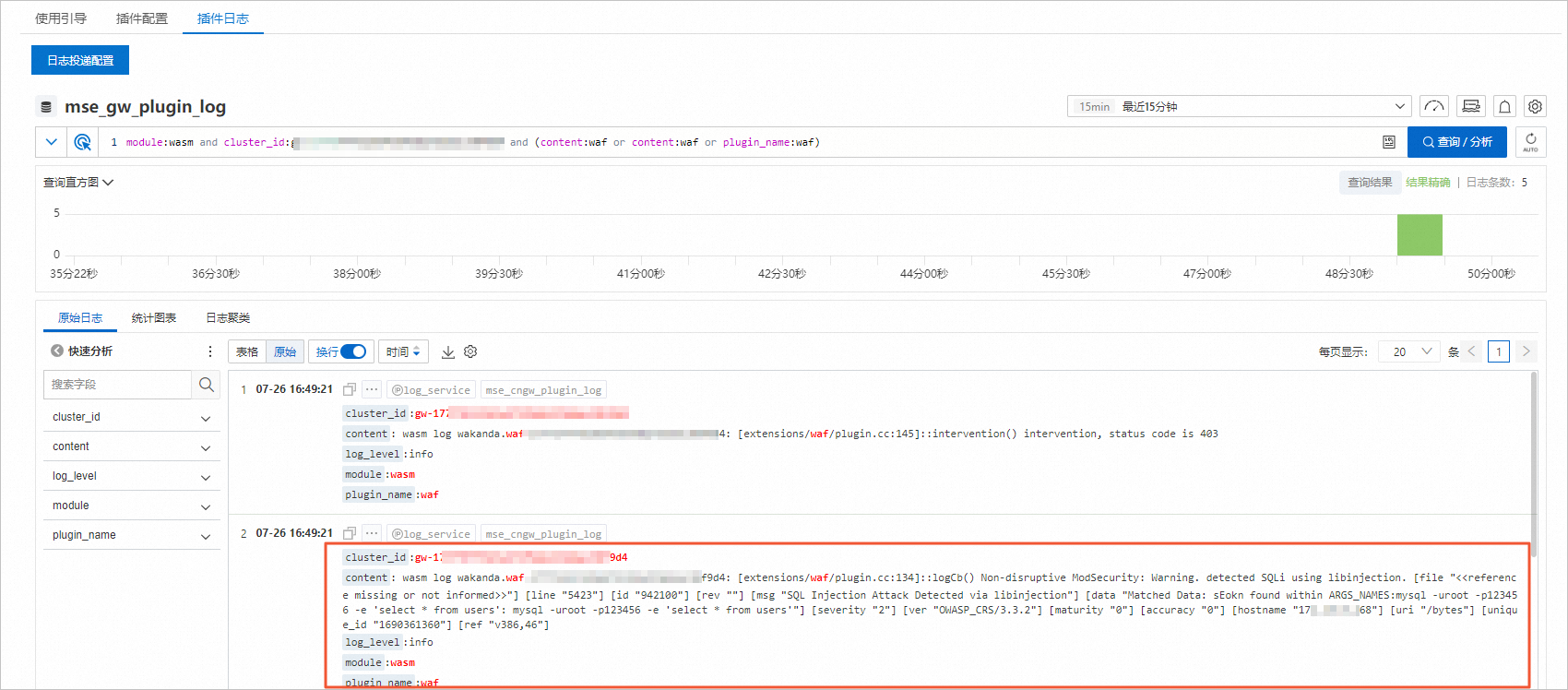Screen dimensions: 1568x690
Task: Click the log_service tag on entry 1
Action: point(432,390)
